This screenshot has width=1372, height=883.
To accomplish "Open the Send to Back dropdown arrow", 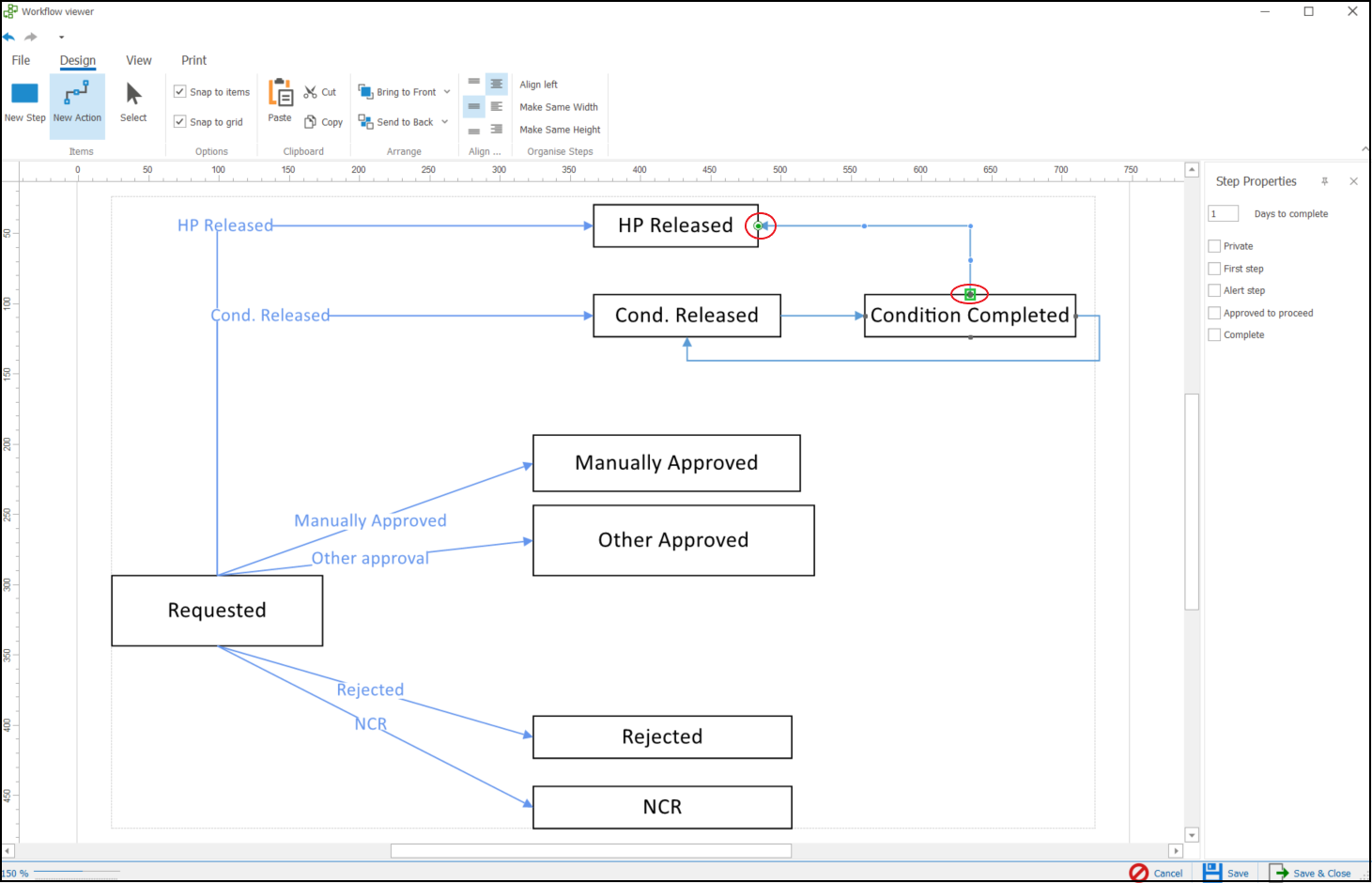I will [445, 122].
